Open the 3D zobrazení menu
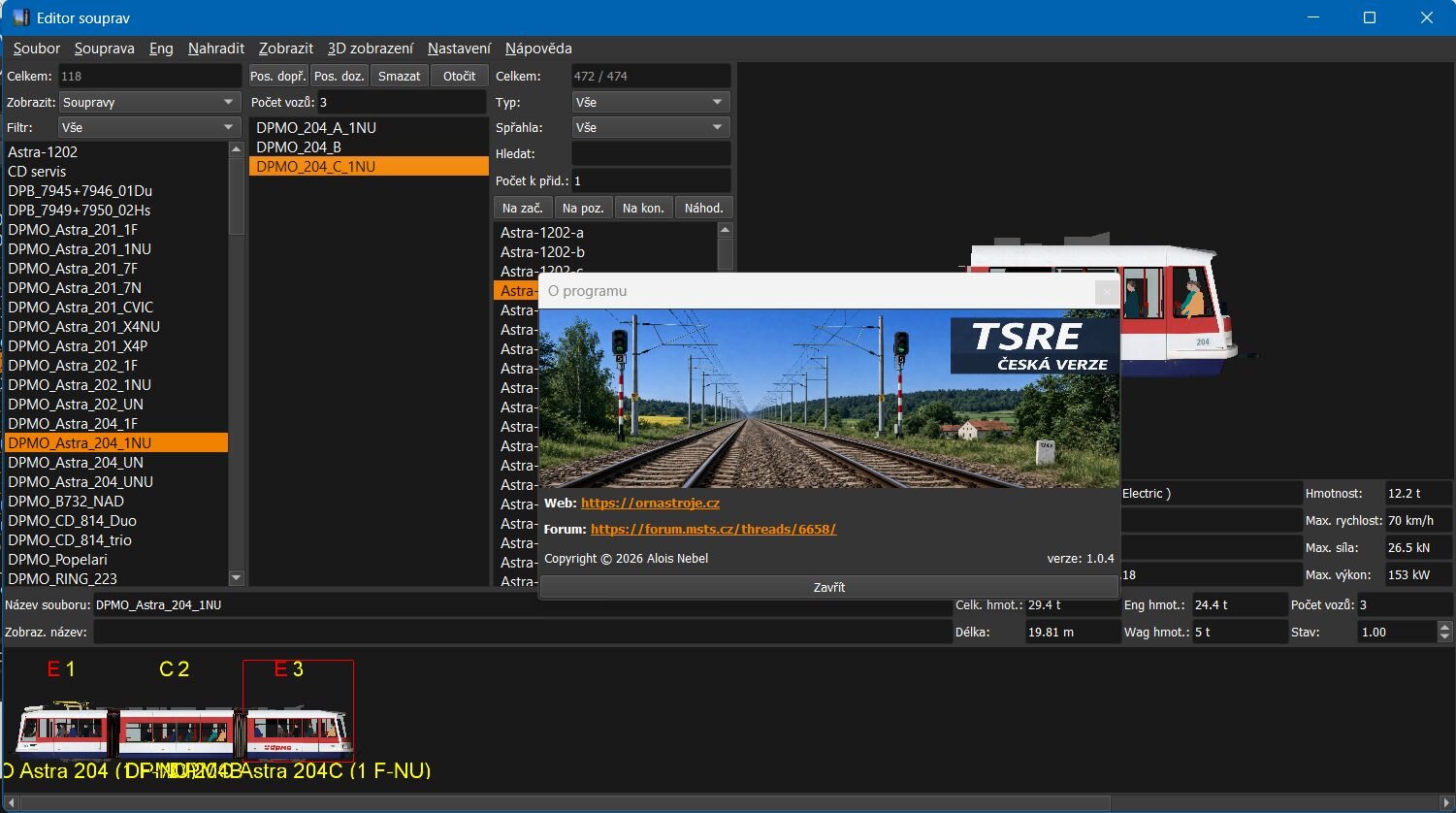 pyautogui.click(x=371, y=49)
